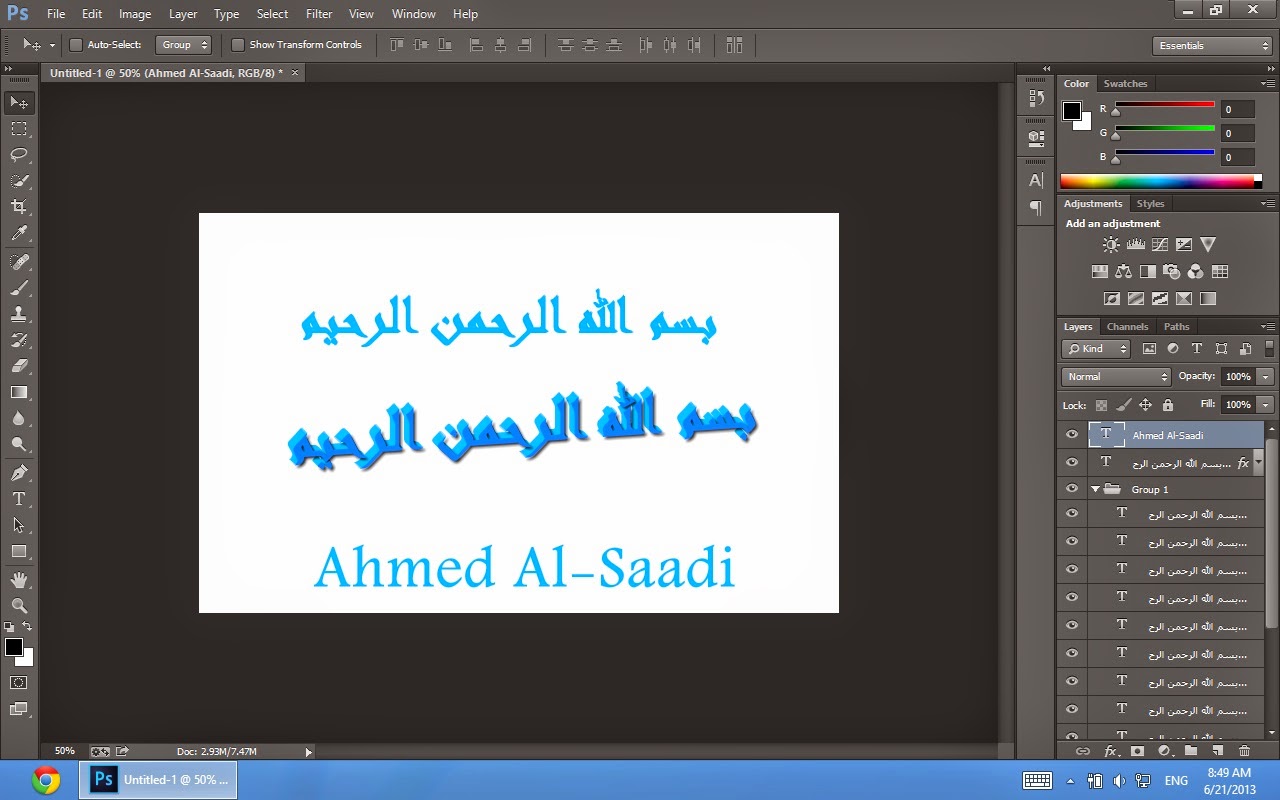Select the Path Selection tool
Image resolution: width=1280 pixels, height=800 pixels.
(x=19, y=524)
